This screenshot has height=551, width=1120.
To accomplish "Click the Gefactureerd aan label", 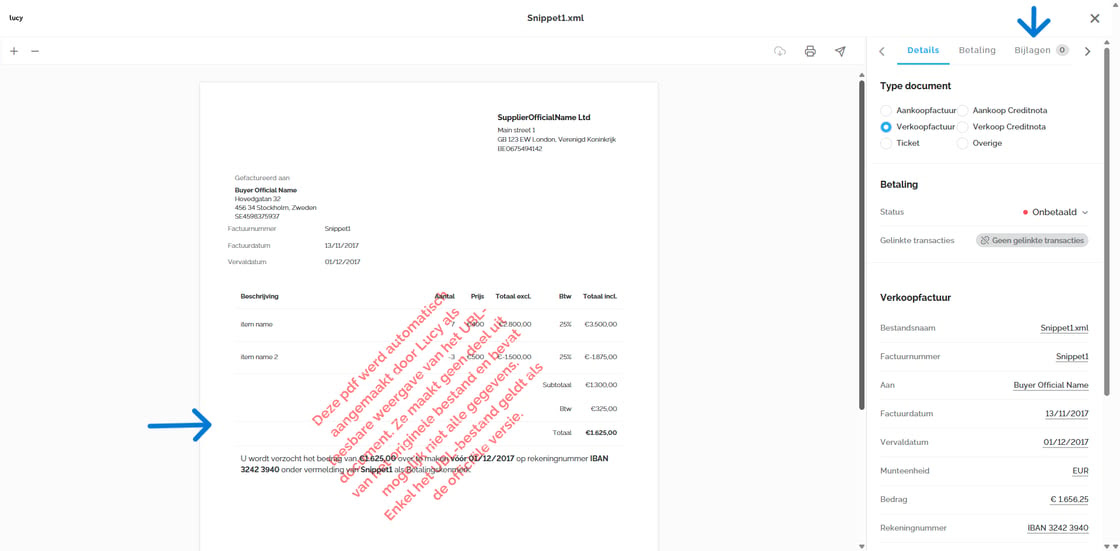I will [x=262, y=177].
